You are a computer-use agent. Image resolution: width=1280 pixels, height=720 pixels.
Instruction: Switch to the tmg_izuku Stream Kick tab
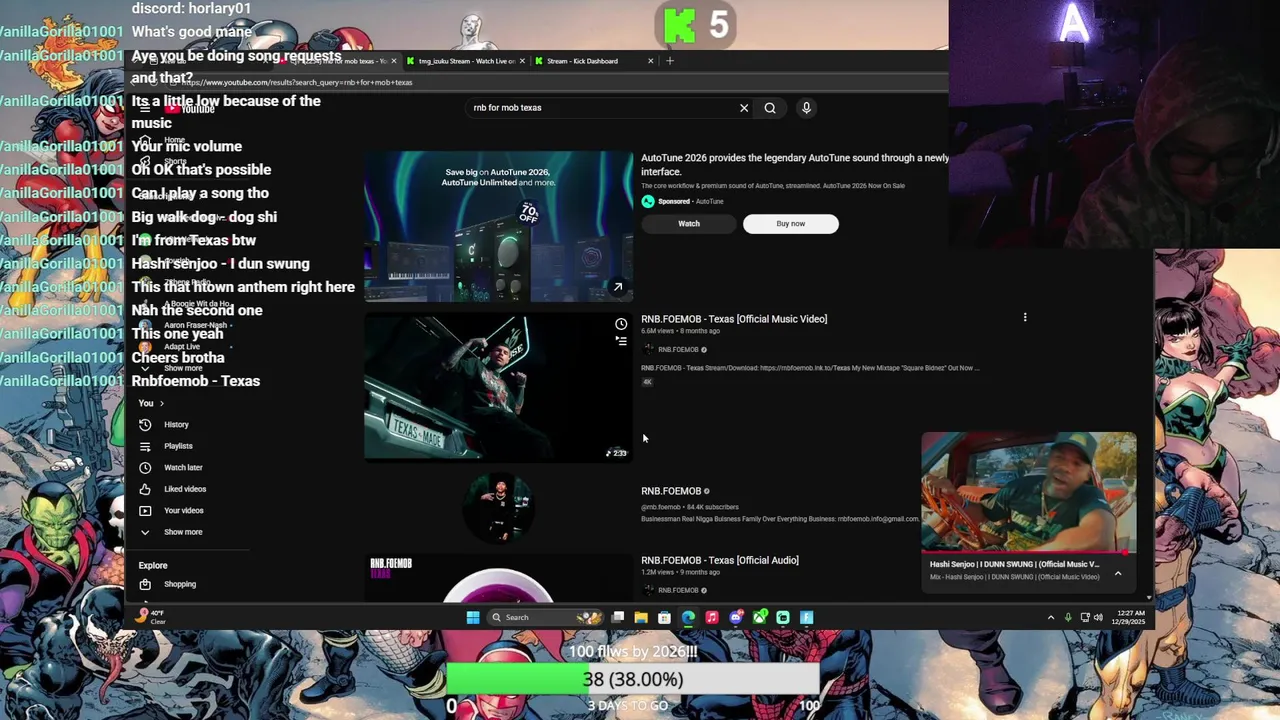(465, 61)
